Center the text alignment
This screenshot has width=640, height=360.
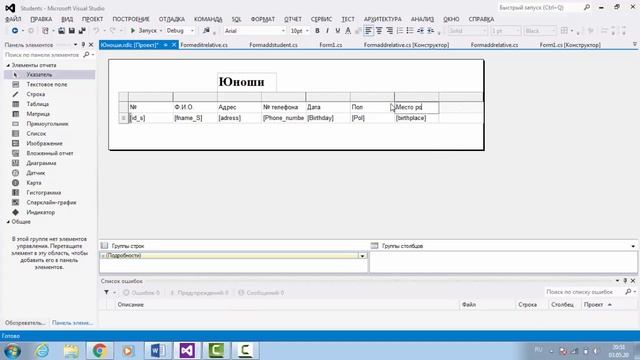coord(379,31)
